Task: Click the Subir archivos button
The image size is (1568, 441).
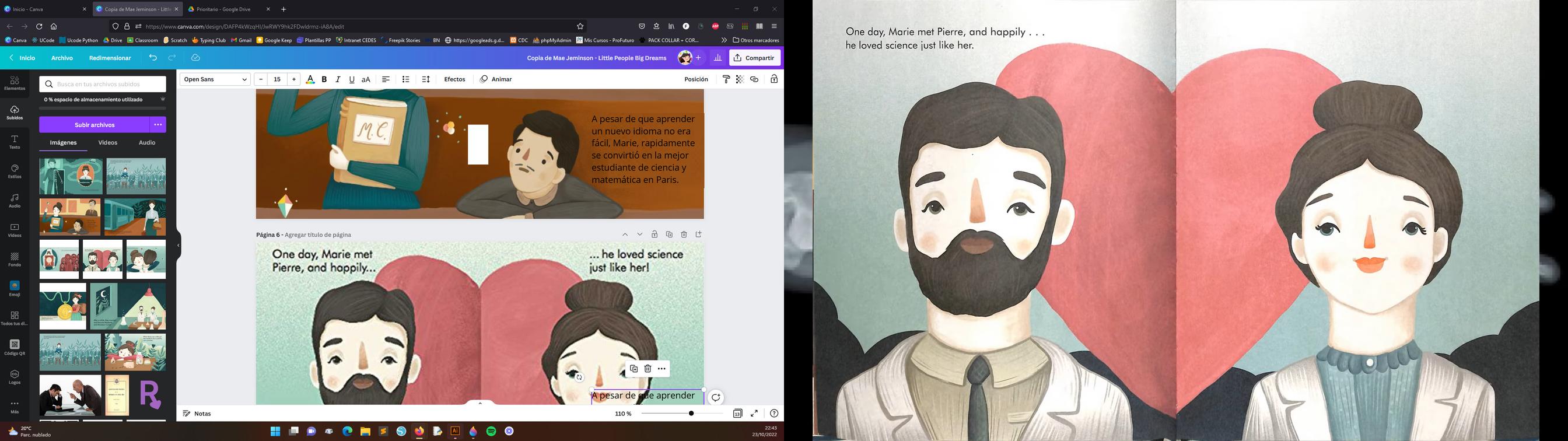Action: (x=94, y=125)
